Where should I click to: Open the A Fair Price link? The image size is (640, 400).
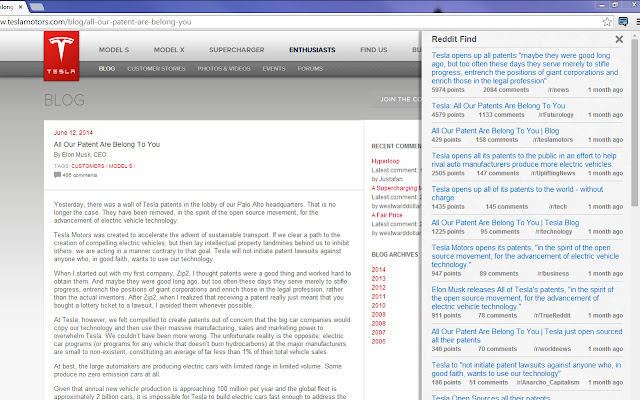point(387,215)
